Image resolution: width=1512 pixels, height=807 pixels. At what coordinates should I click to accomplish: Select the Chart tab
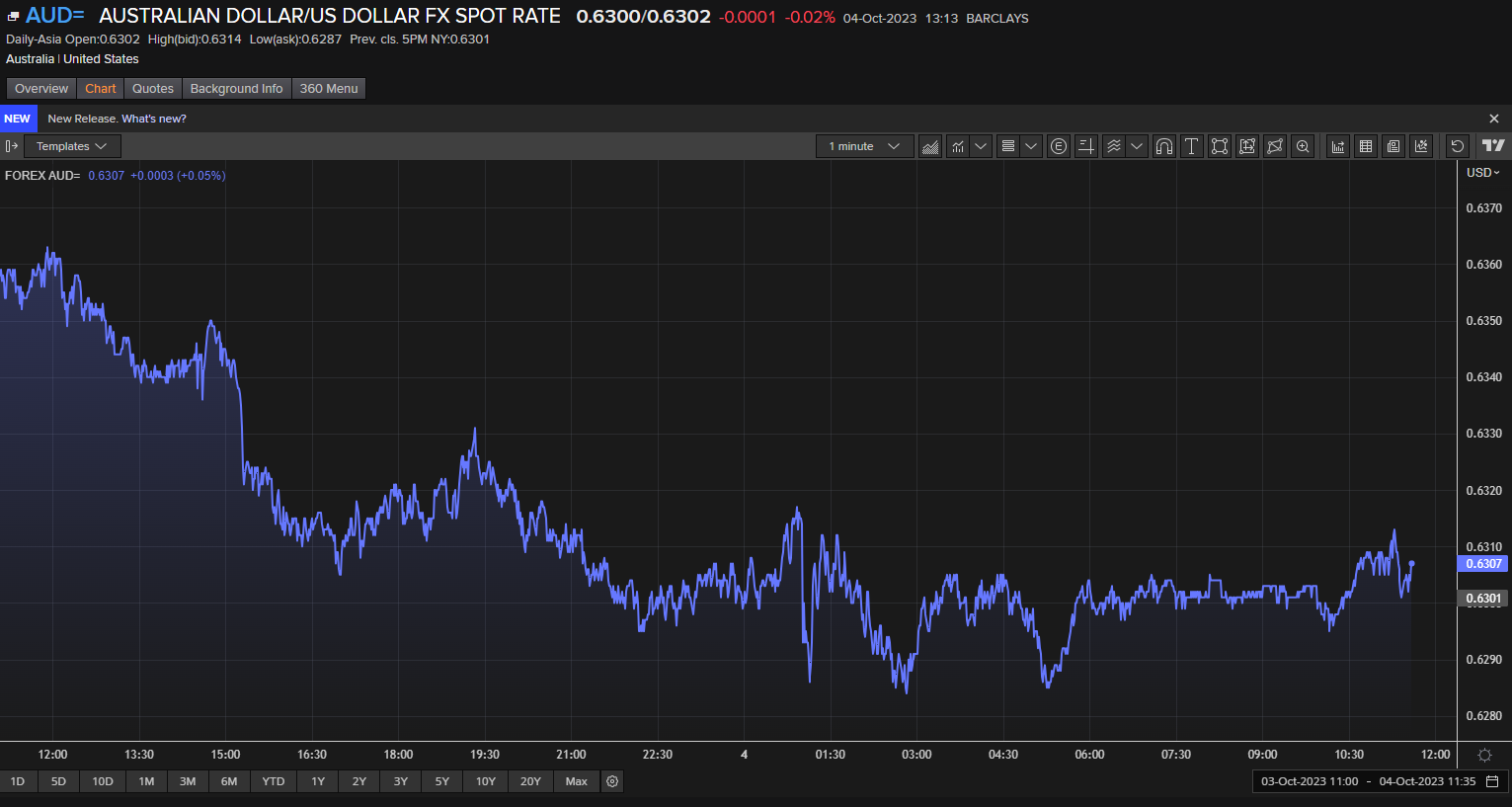101,89
